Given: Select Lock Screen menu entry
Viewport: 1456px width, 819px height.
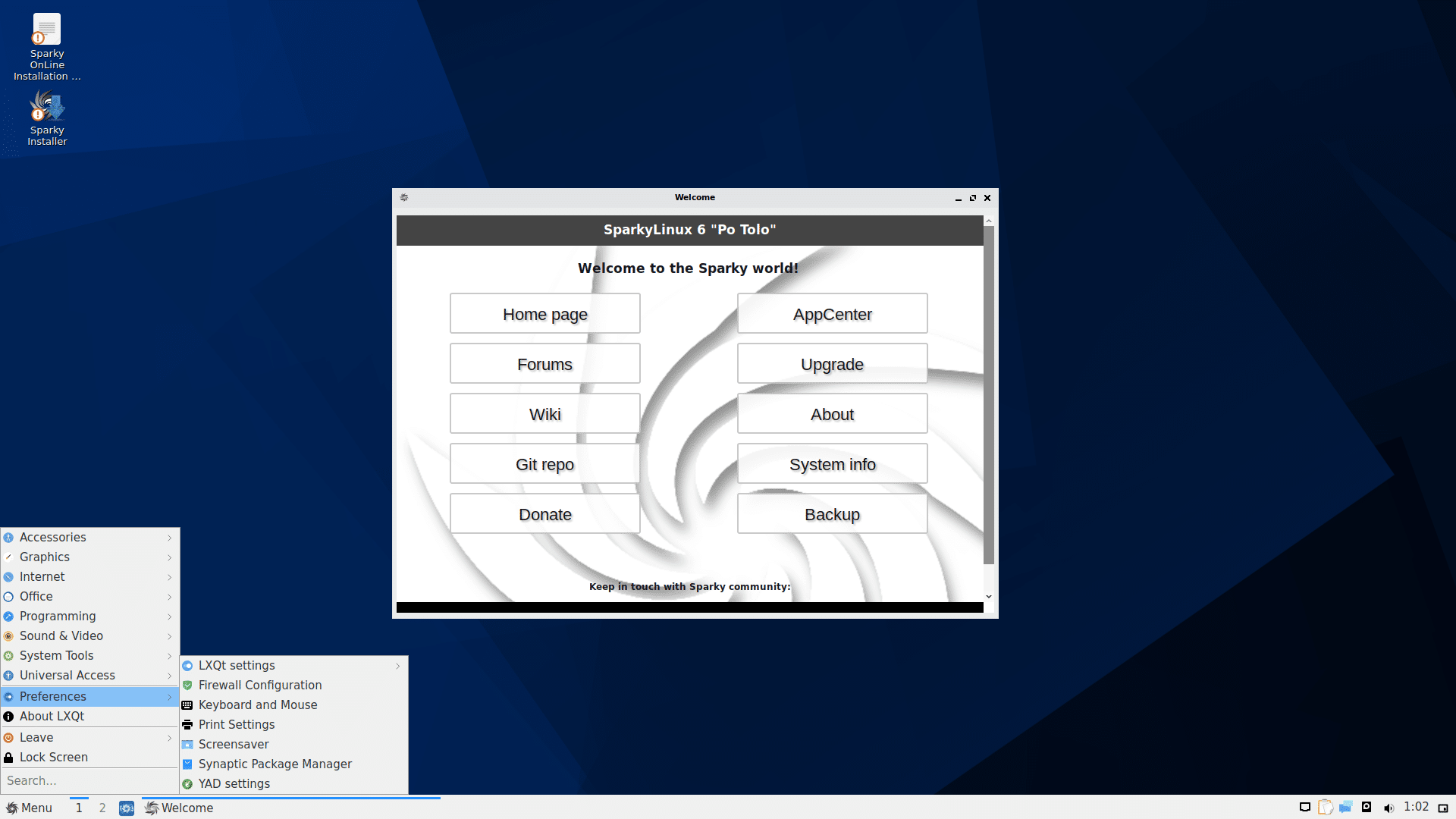Looking at the screenshot, I should pyautogui.click(x=53, y=757).
